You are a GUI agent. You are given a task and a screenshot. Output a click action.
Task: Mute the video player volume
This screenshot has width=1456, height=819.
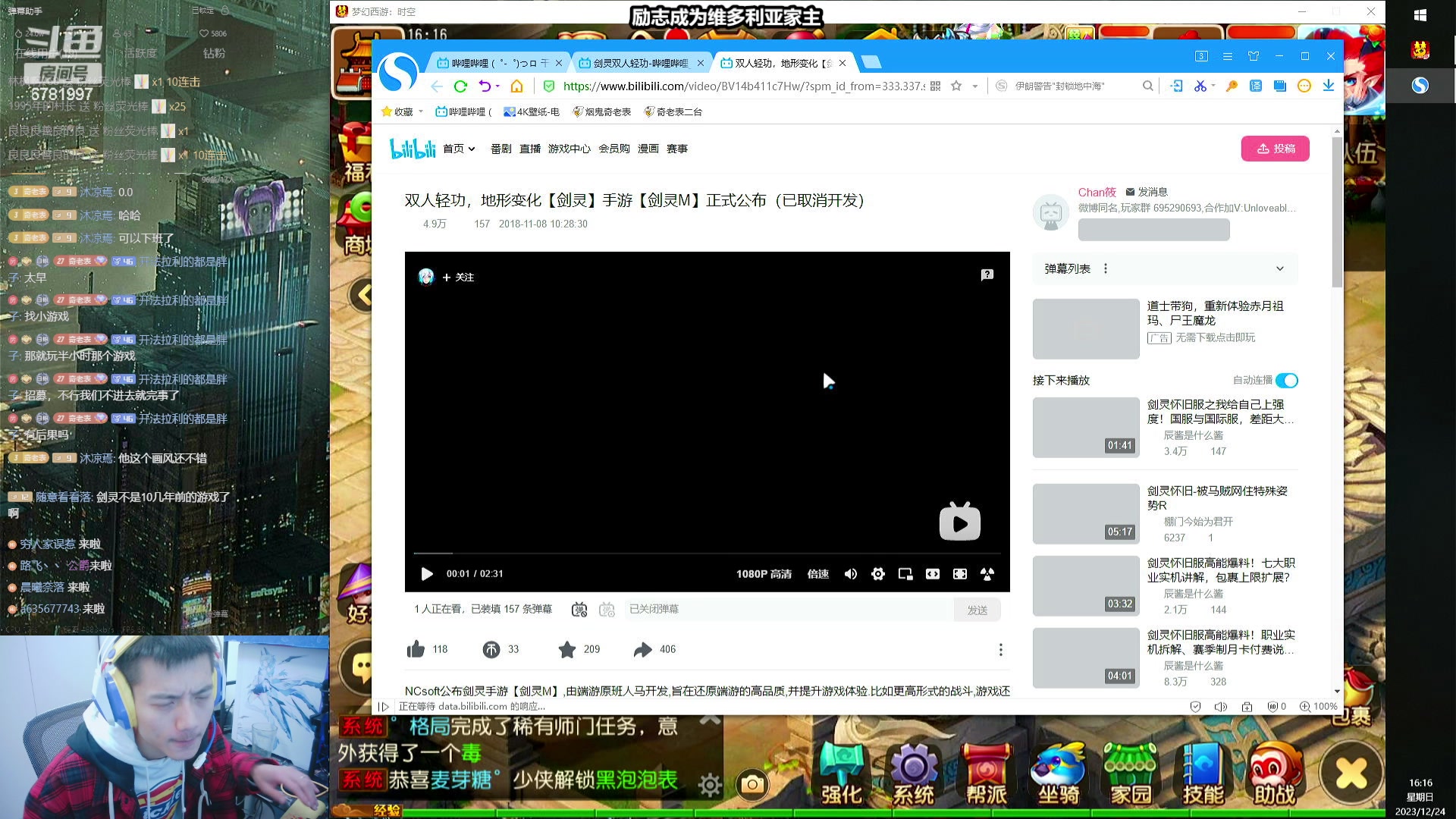[851, 574]
